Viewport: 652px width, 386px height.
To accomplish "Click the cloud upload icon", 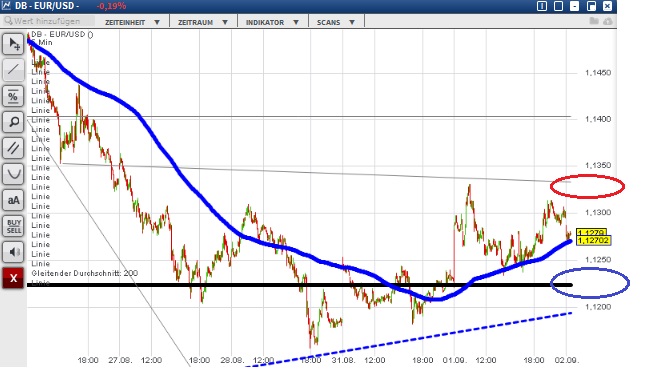I will pyautogui.click(x=608, y=21).
